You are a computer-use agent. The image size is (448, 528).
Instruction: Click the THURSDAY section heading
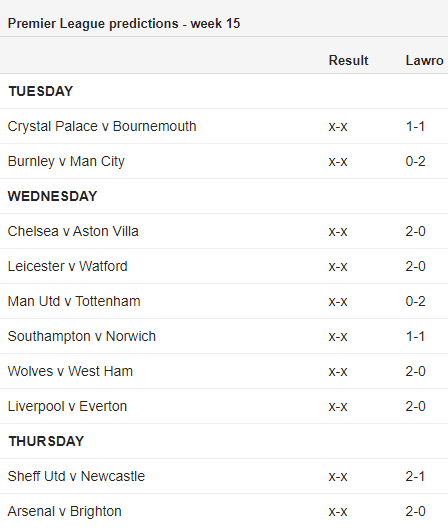tap(46, 441)
